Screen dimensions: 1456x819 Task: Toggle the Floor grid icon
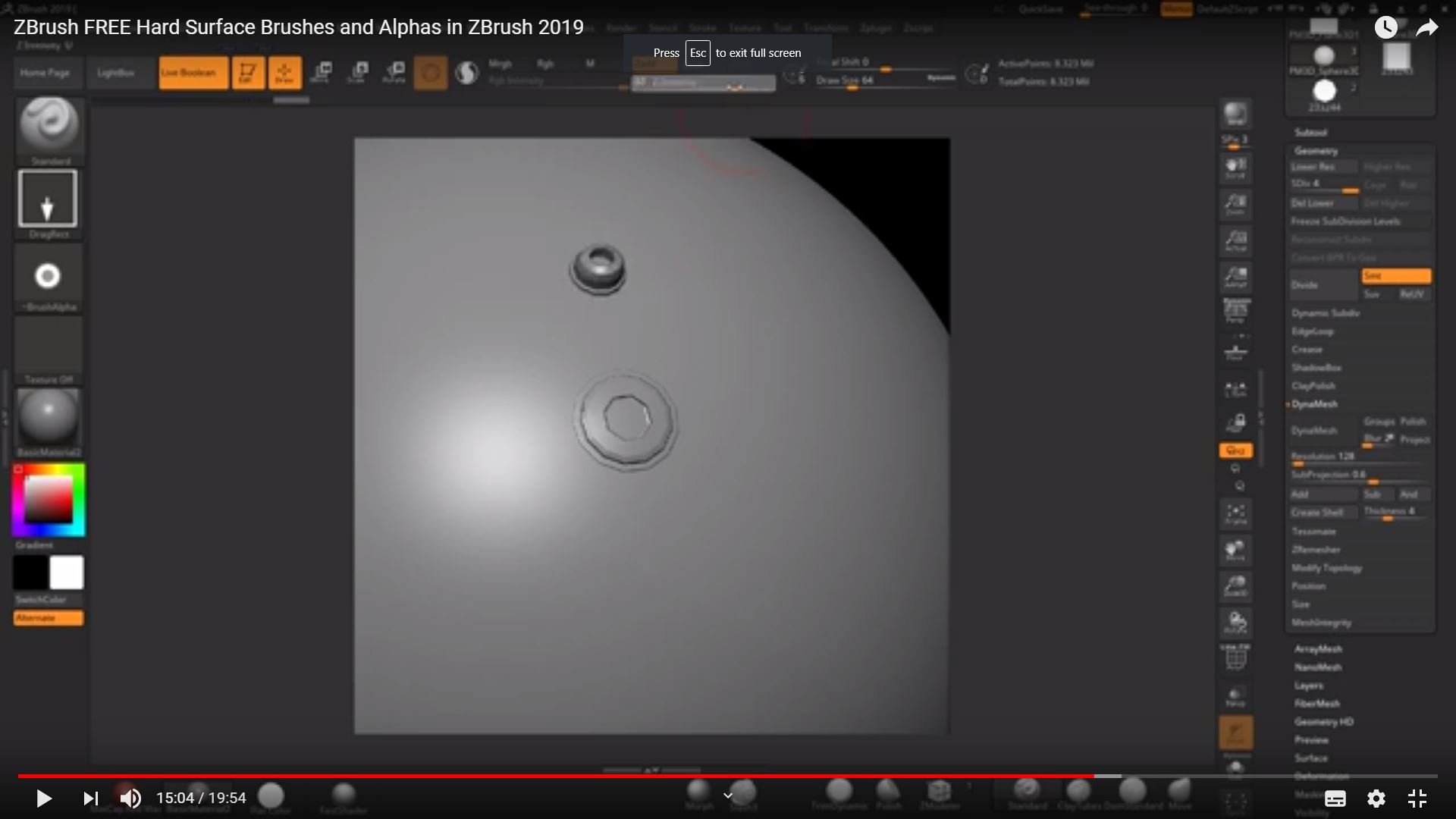[x=1235, y=350]
